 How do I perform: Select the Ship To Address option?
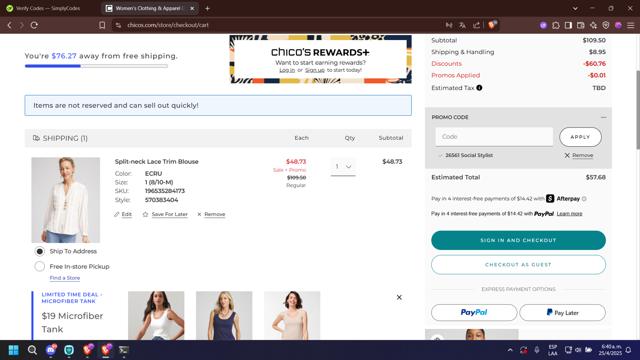tap(40, 251)
